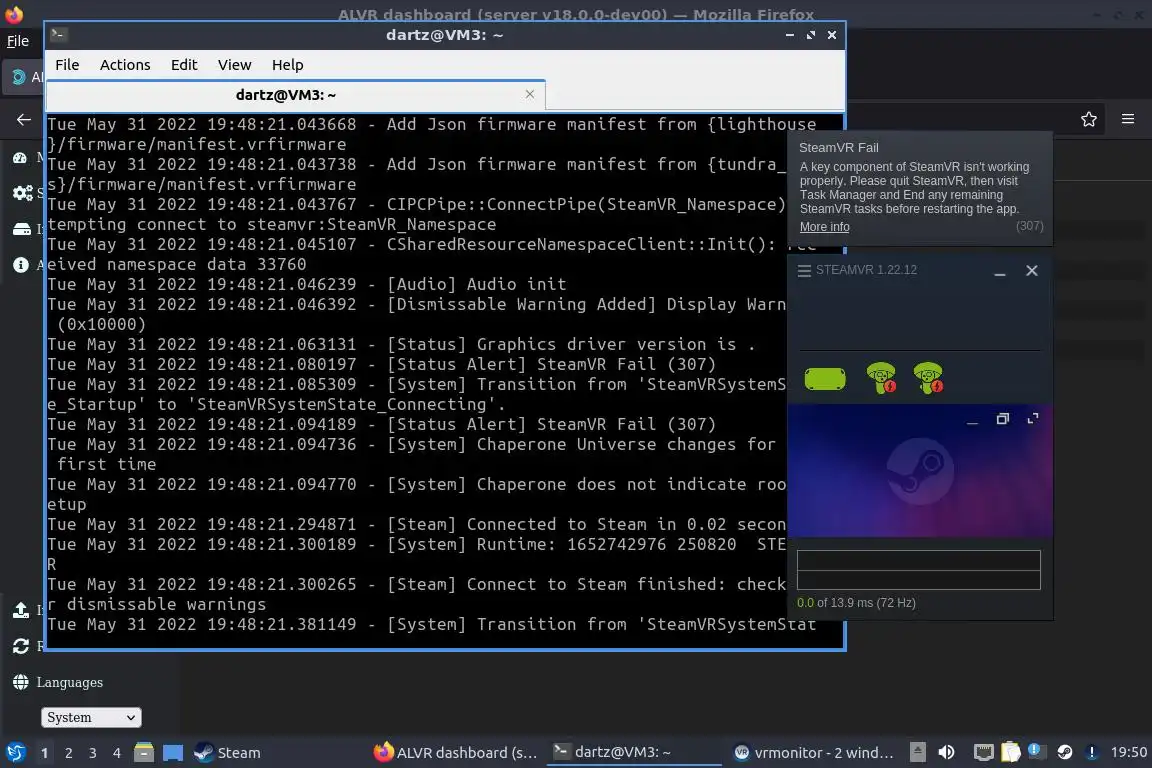Open the ALVR dashboard gauge (monitor) icon
Image resolution: width=1152 pixels, height=768 pixels.
(20, 157)
